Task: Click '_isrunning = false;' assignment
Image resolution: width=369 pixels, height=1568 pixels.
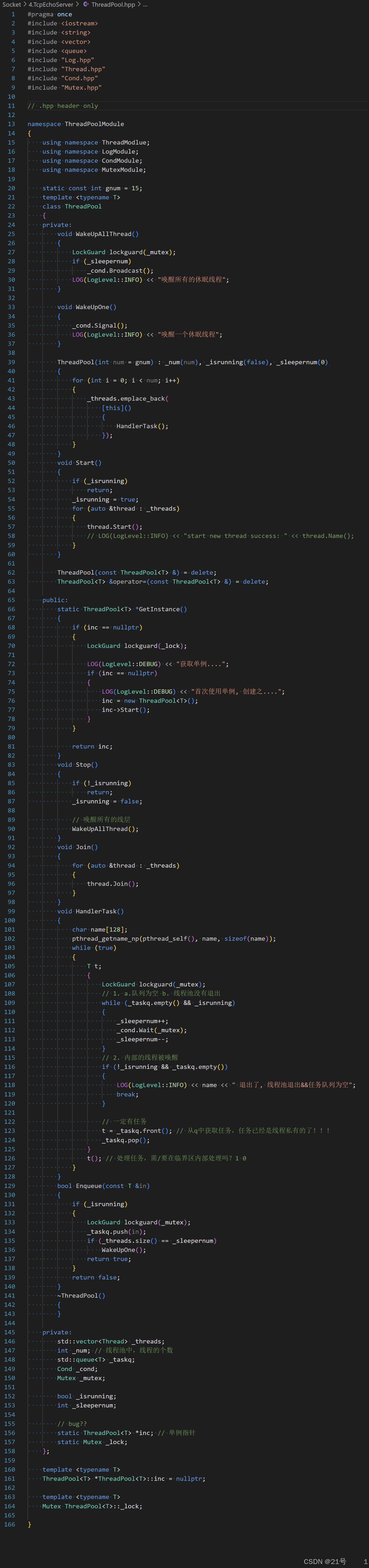Action: (x=107, y=801)
